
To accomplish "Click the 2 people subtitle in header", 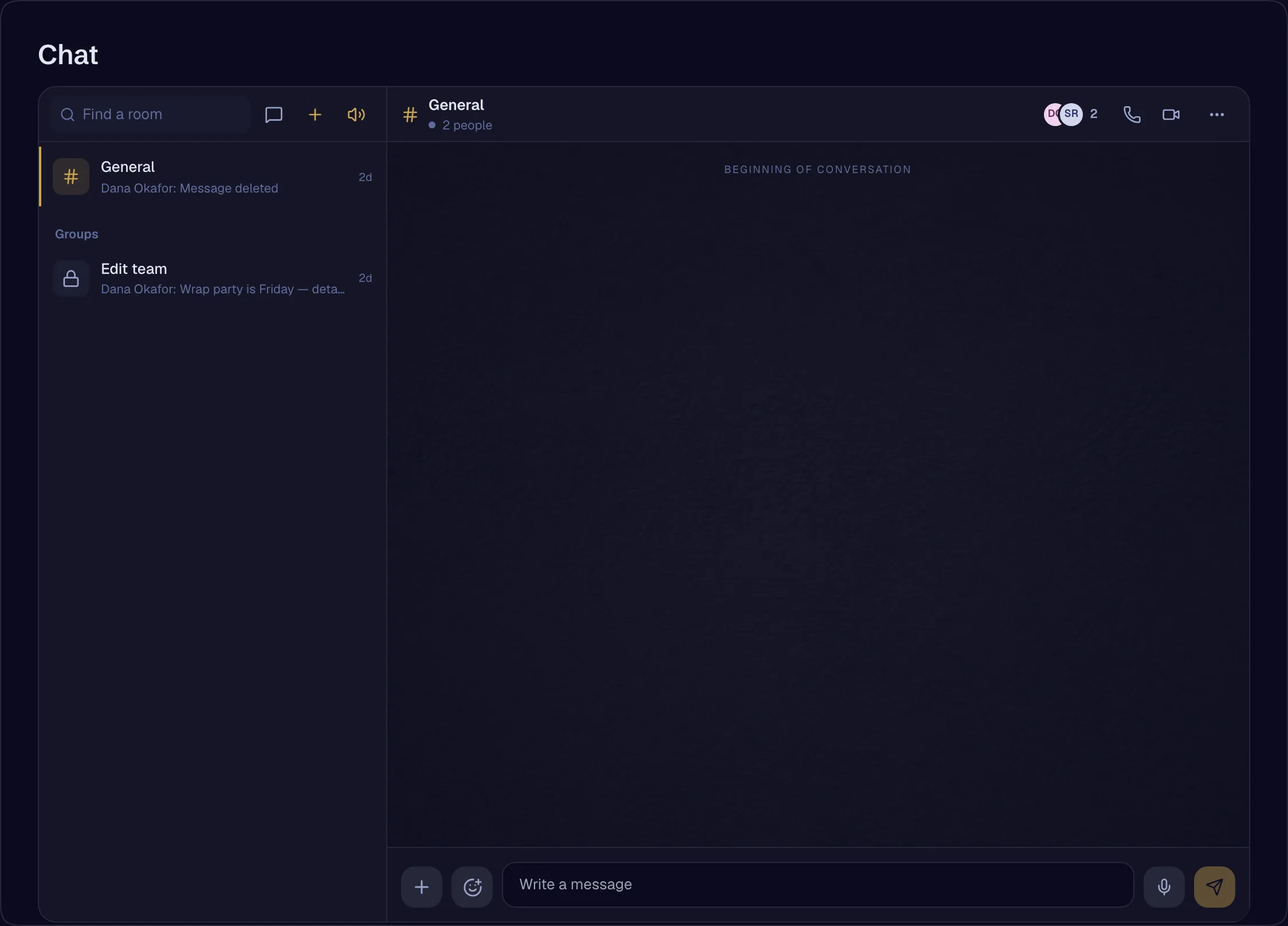I will coord(467,125).
